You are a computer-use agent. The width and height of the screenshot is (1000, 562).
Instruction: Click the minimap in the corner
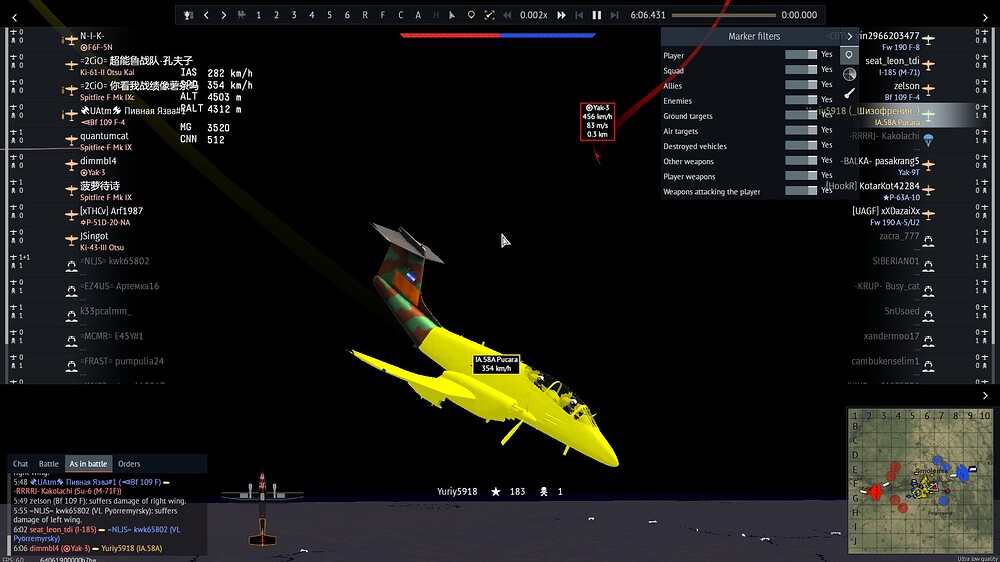920,480
